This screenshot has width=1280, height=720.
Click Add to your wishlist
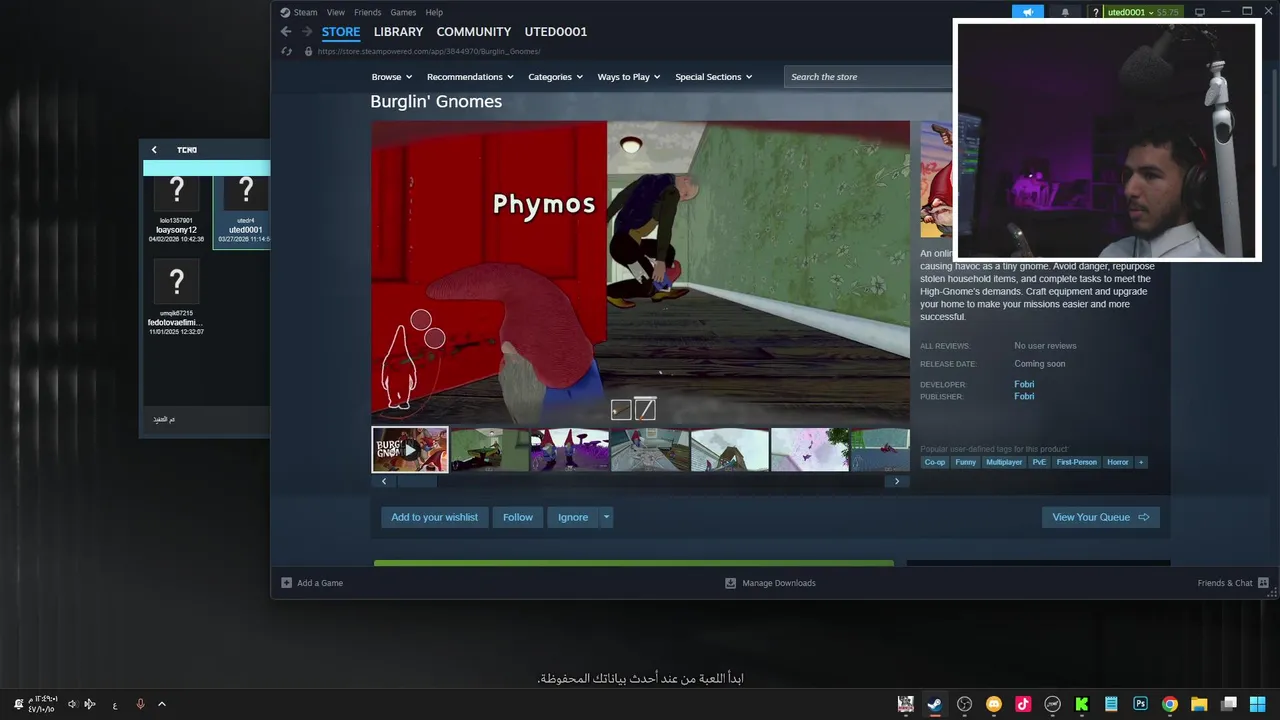pyautogui.click(x=434, y=517)
